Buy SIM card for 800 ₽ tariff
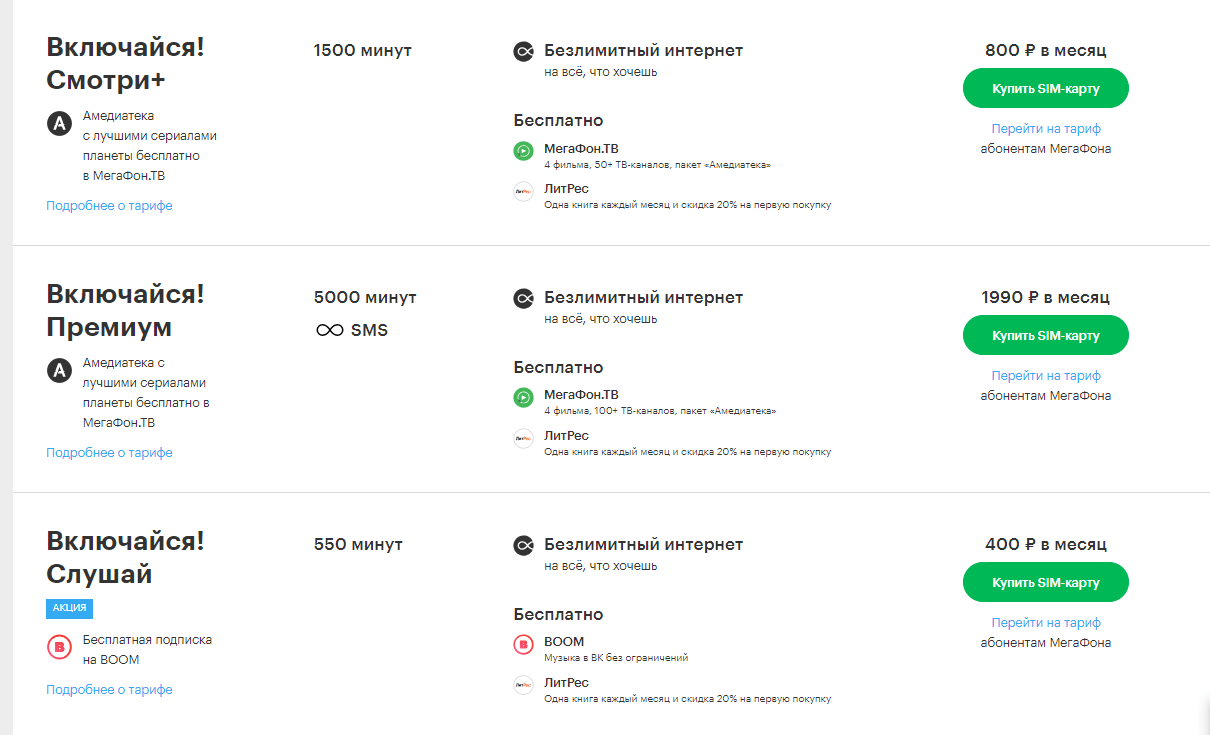The image size is (1210, 735). pyautogui.click(x=1045, y=88)
